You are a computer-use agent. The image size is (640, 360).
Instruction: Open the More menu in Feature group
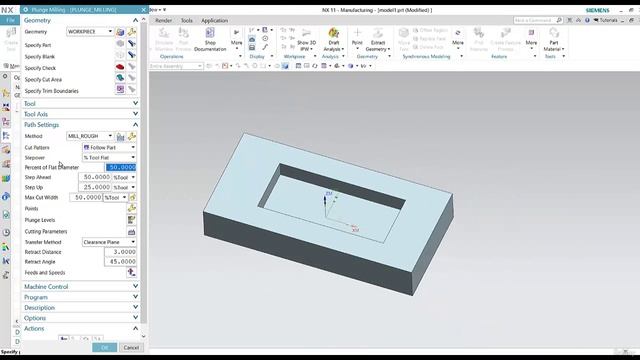tap(531, 39)
